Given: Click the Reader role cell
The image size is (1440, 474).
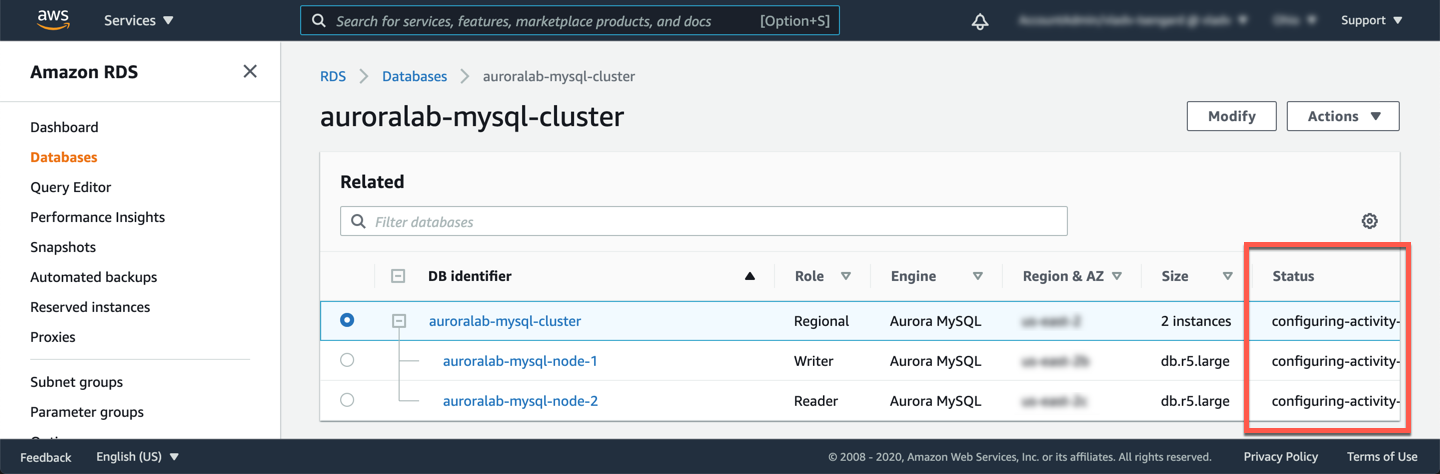Looking at the screenshot, I should click(x=816, y=401).
